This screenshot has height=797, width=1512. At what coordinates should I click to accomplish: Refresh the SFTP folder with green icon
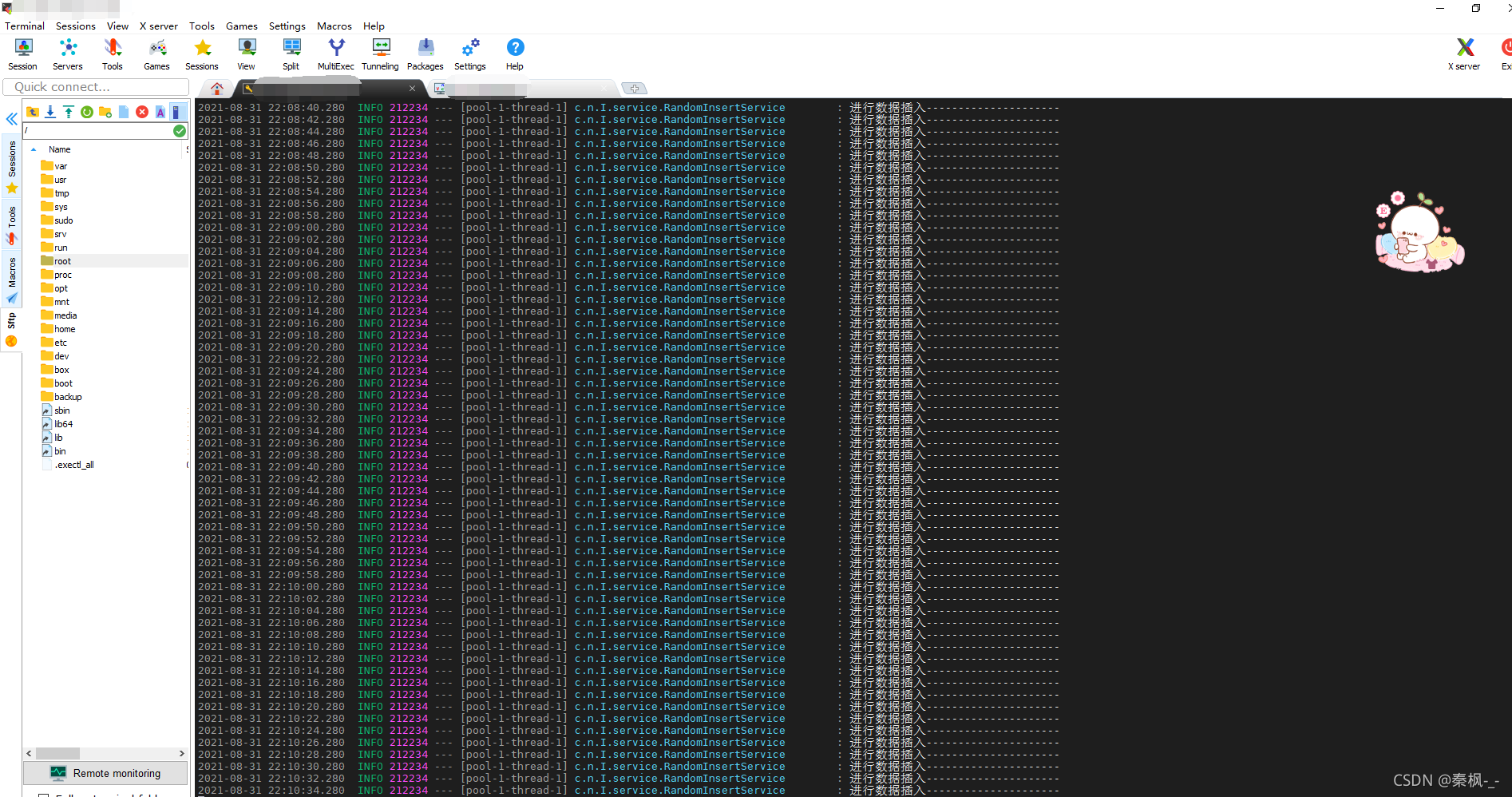pos(87,112)
